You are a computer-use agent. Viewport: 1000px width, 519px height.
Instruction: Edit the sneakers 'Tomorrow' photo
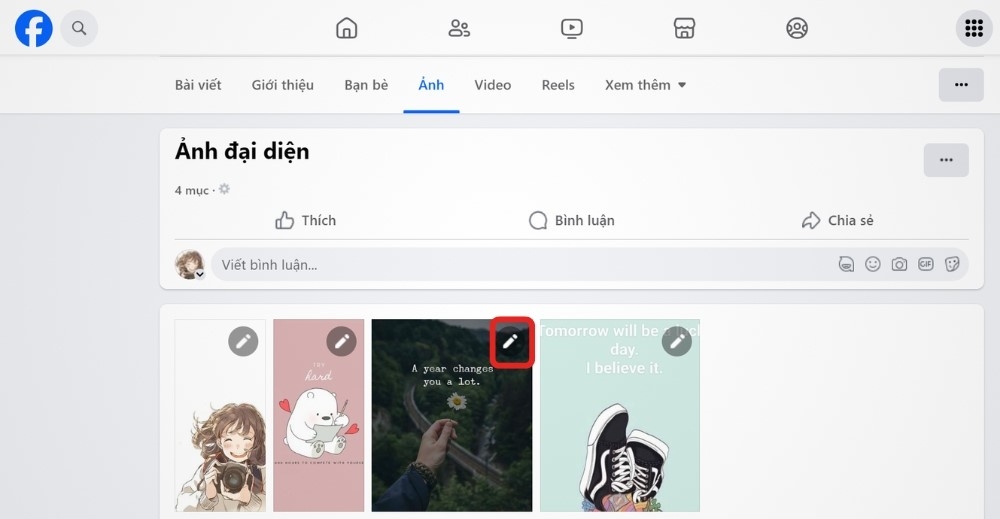(x=677, y=342)
